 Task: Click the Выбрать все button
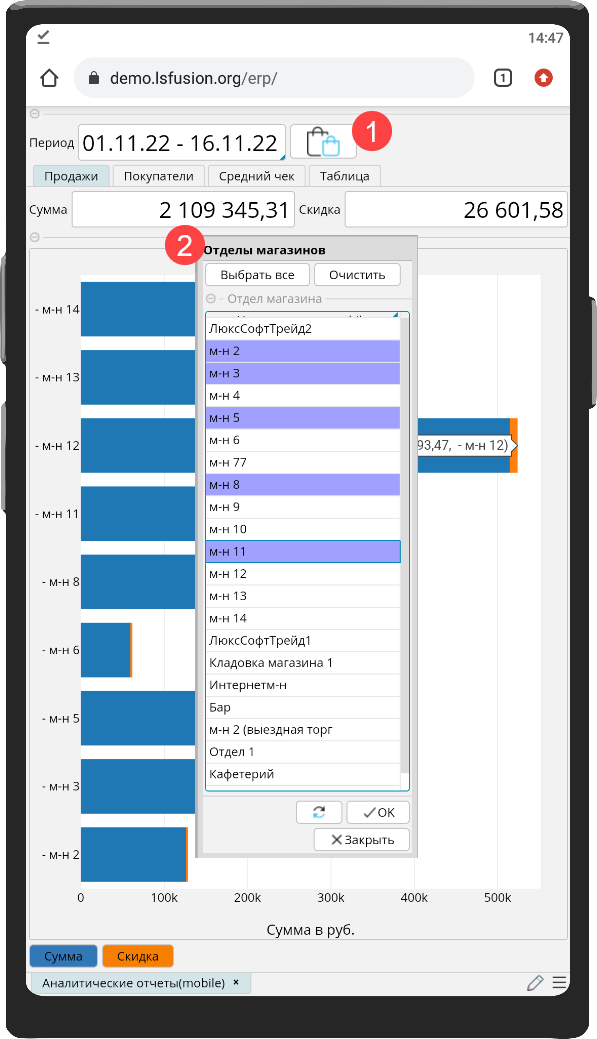coord(257,274)
